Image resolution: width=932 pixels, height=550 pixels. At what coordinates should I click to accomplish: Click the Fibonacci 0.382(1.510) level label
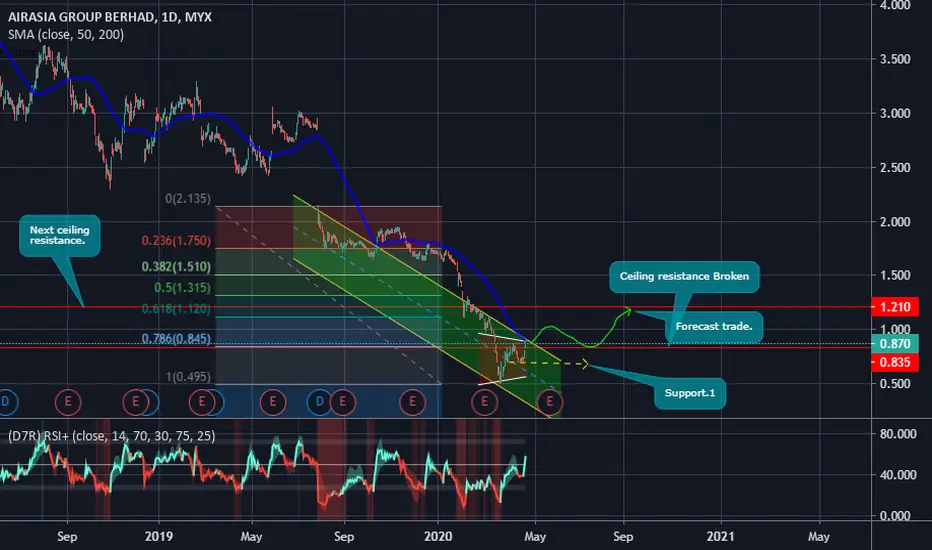click(x=176, y=267)
